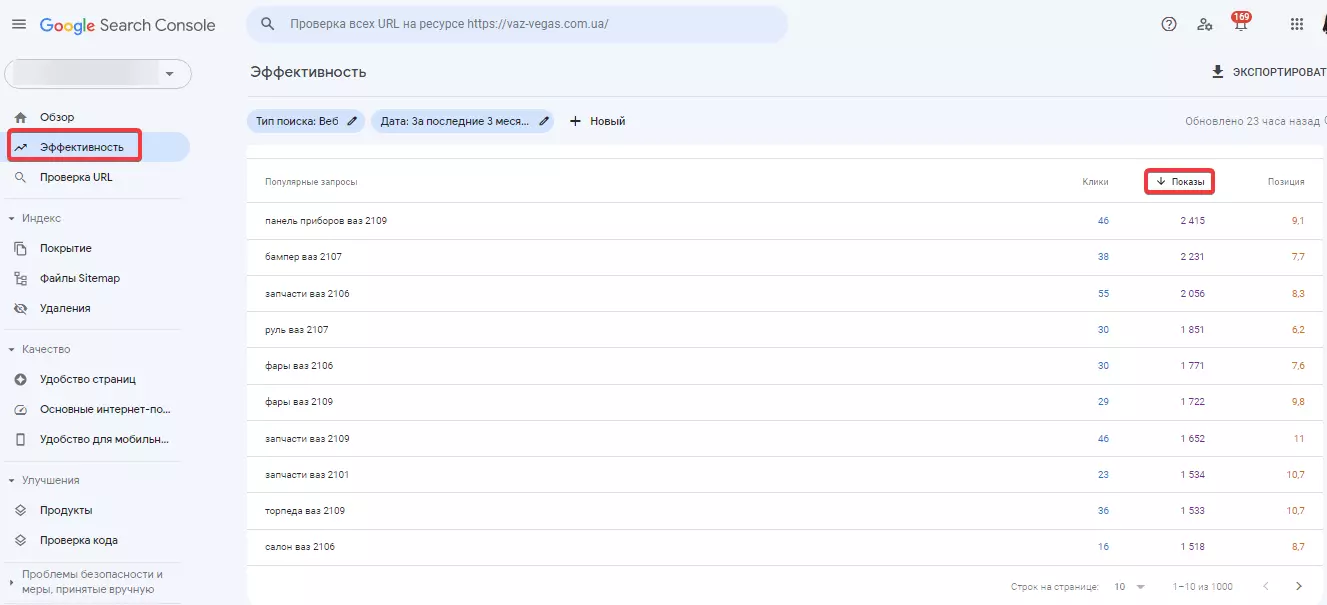Image resolution: width=1327 pixels, height=605 pixels.
Task: Click Новый to add a filter
Action: (597, 121)
